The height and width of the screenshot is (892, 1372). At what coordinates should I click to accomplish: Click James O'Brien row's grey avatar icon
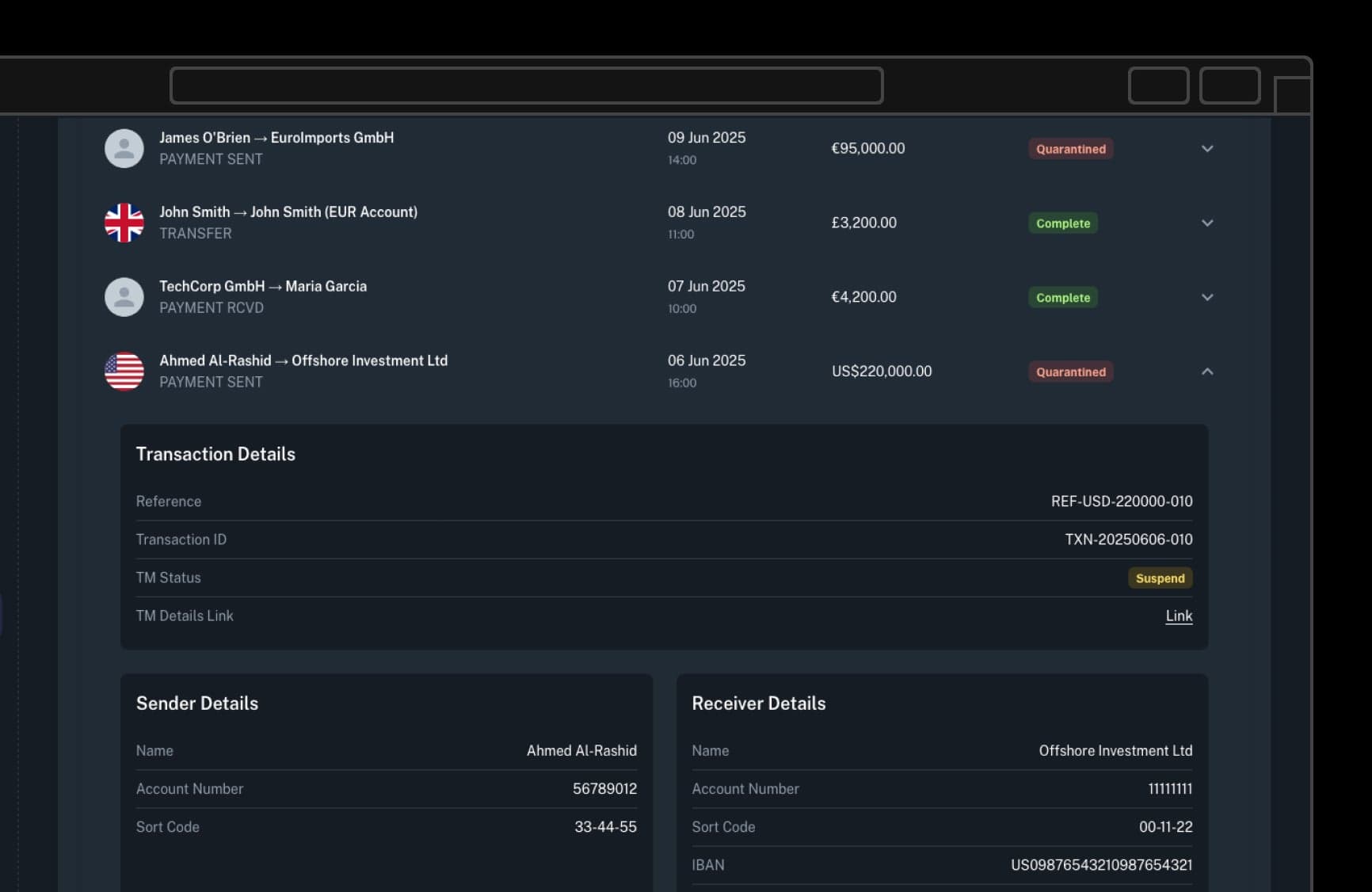pos(124,148)
